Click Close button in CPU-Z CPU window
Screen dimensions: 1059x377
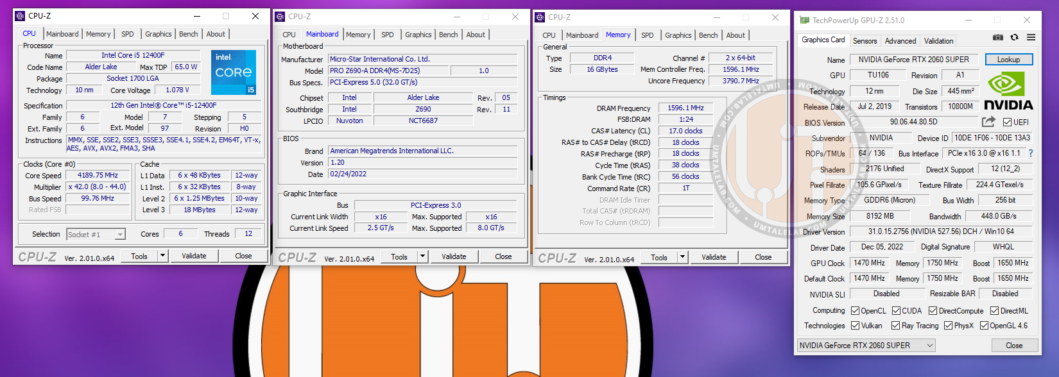(243, 256)
